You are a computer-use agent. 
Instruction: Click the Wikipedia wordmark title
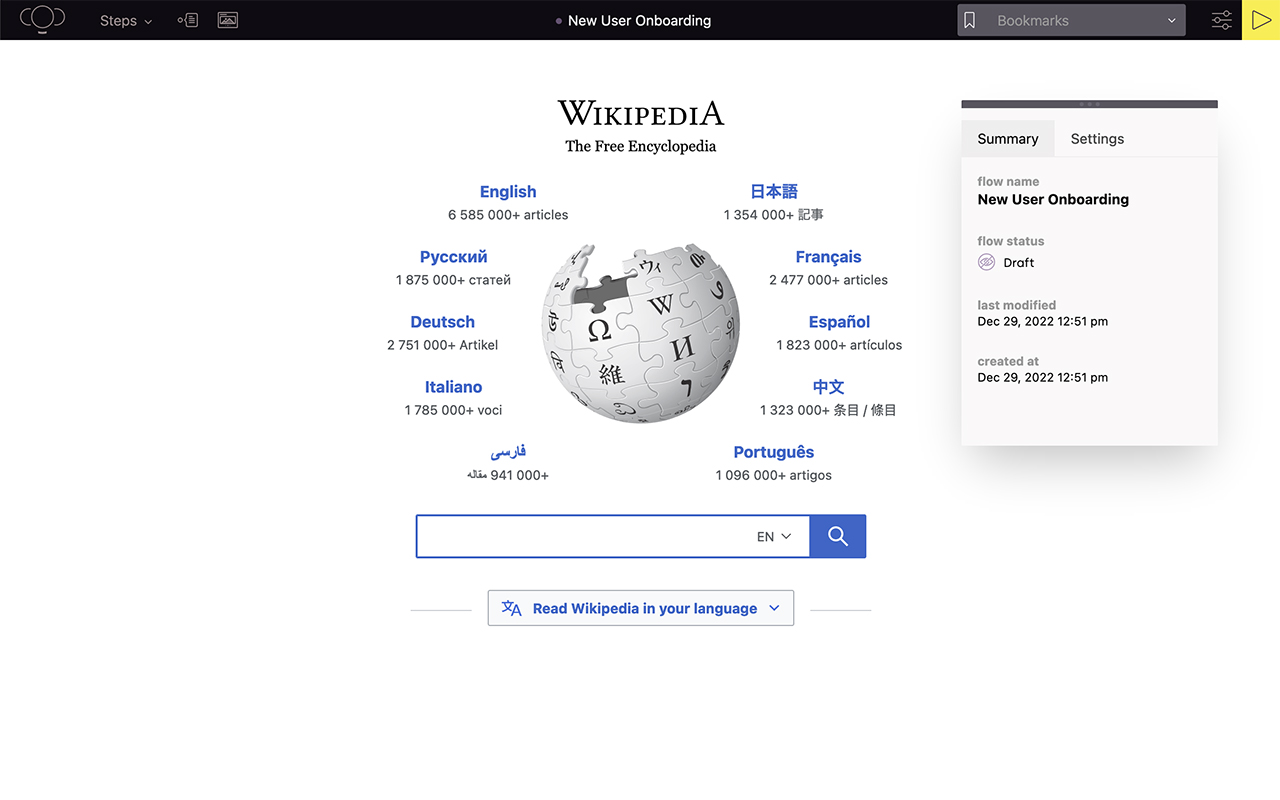pyautogui.click(x=641, y=112)
